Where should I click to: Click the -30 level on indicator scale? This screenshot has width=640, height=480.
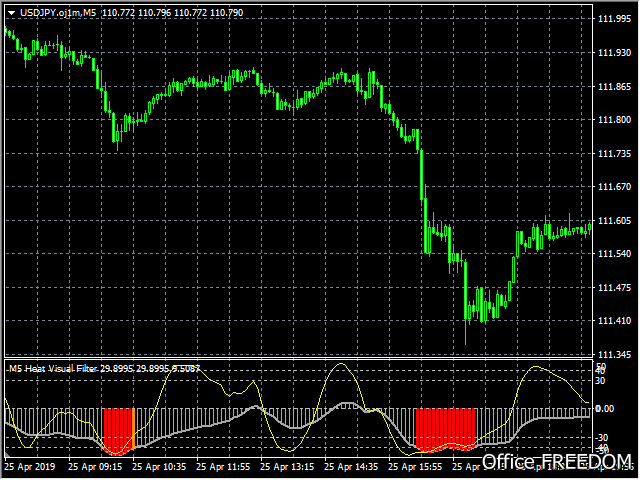601,438
